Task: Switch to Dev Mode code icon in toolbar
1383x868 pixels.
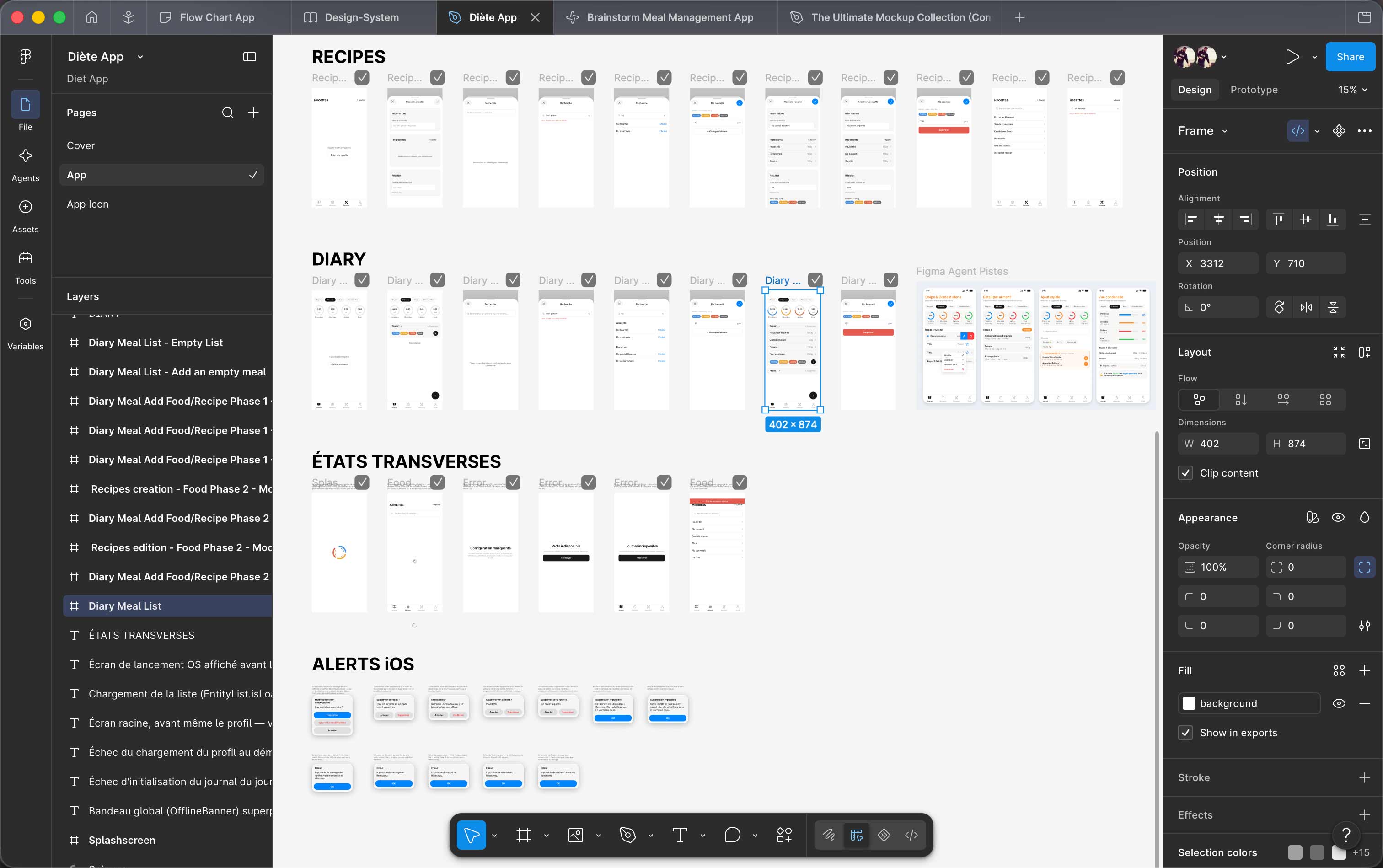Action: tap(911, 835)
